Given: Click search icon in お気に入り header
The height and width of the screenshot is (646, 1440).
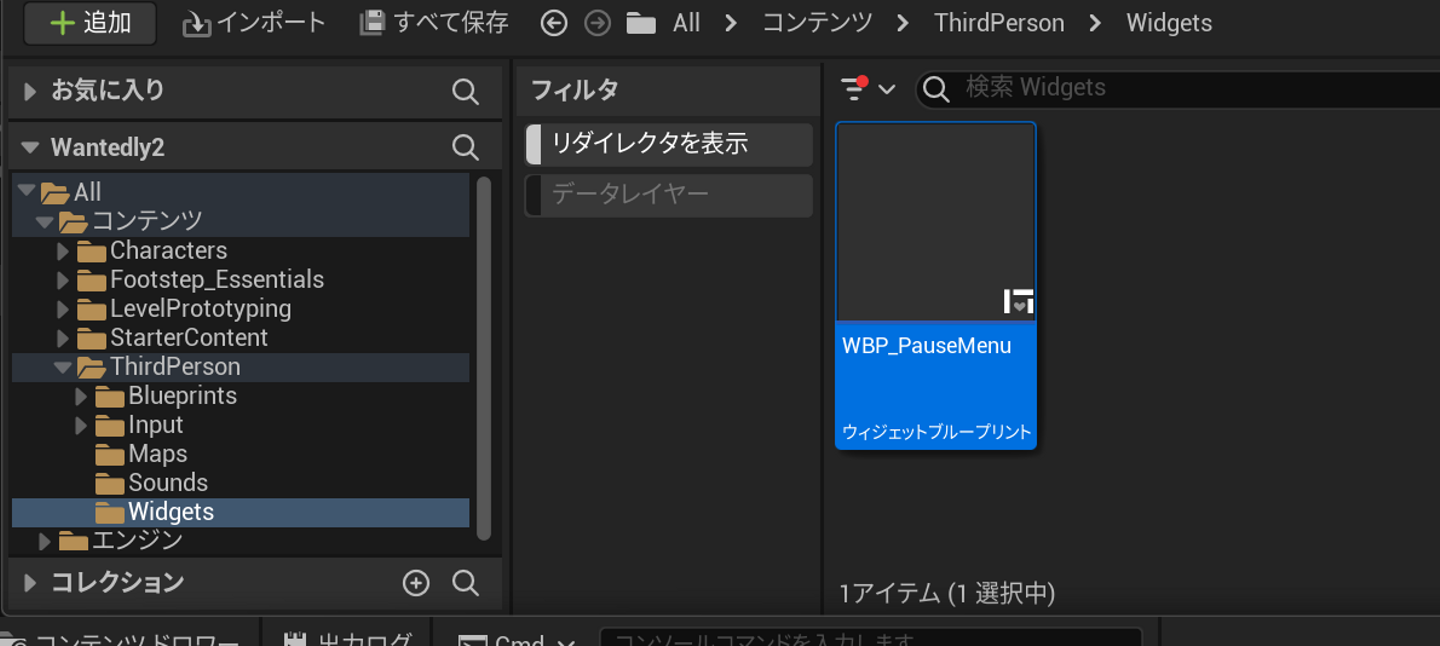Looking at the screenshot, I should 465,91.
